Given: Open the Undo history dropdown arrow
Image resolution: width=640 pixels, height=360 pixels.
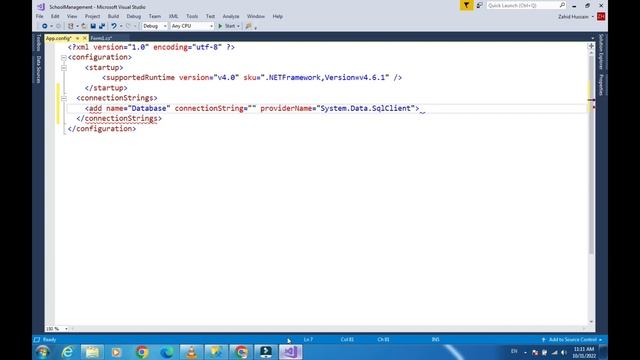Looking at the screenshot, I should click(121, 26).
